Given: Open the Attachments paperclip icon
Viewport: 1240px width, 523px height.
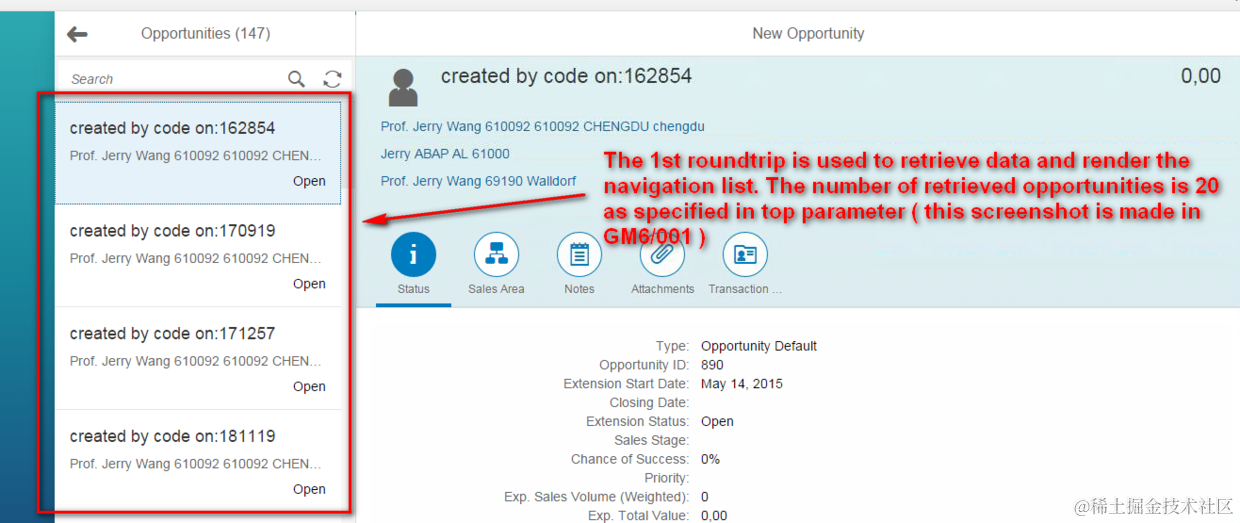Looking at the screenshot, I should pos(662,255).
